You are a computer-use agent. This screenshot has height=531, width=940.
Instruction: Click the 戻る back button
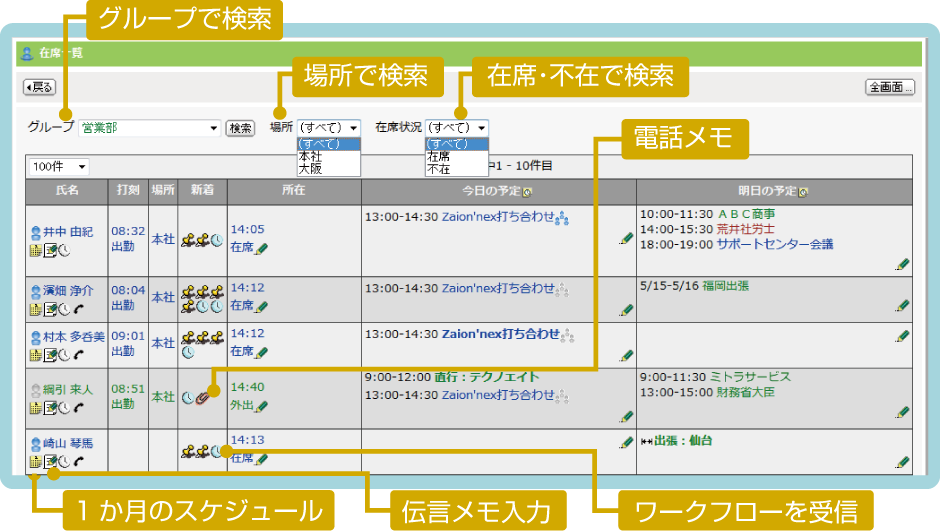click(40, 87)
